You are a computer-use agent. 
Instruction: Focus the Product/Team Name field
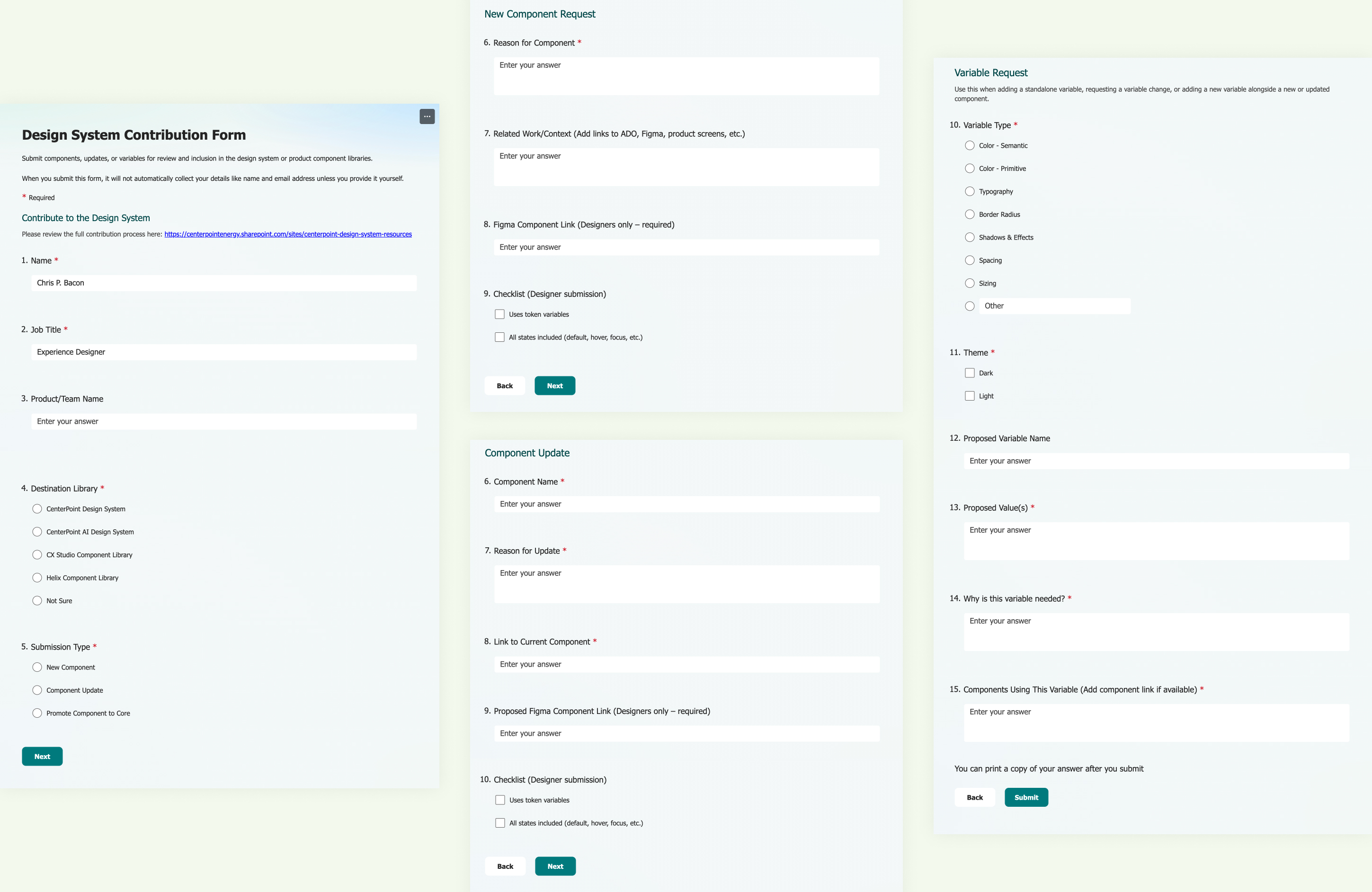pos(224,421)
